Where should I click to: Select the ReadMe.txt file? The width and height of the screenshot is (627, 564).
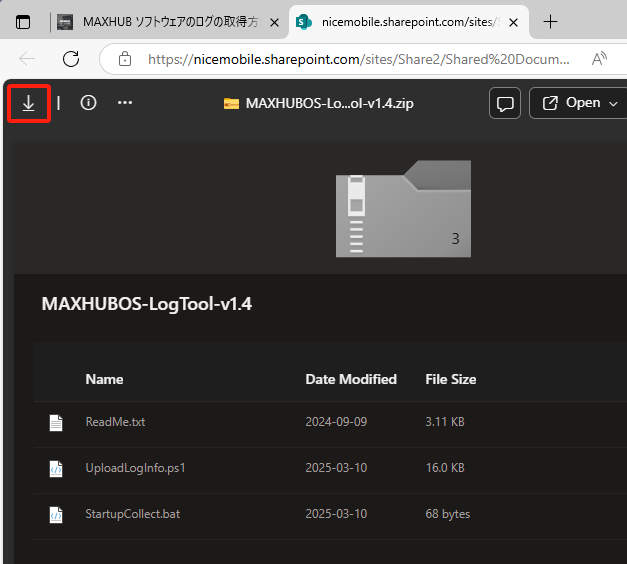pyautogui.click(x=115, y=422)
